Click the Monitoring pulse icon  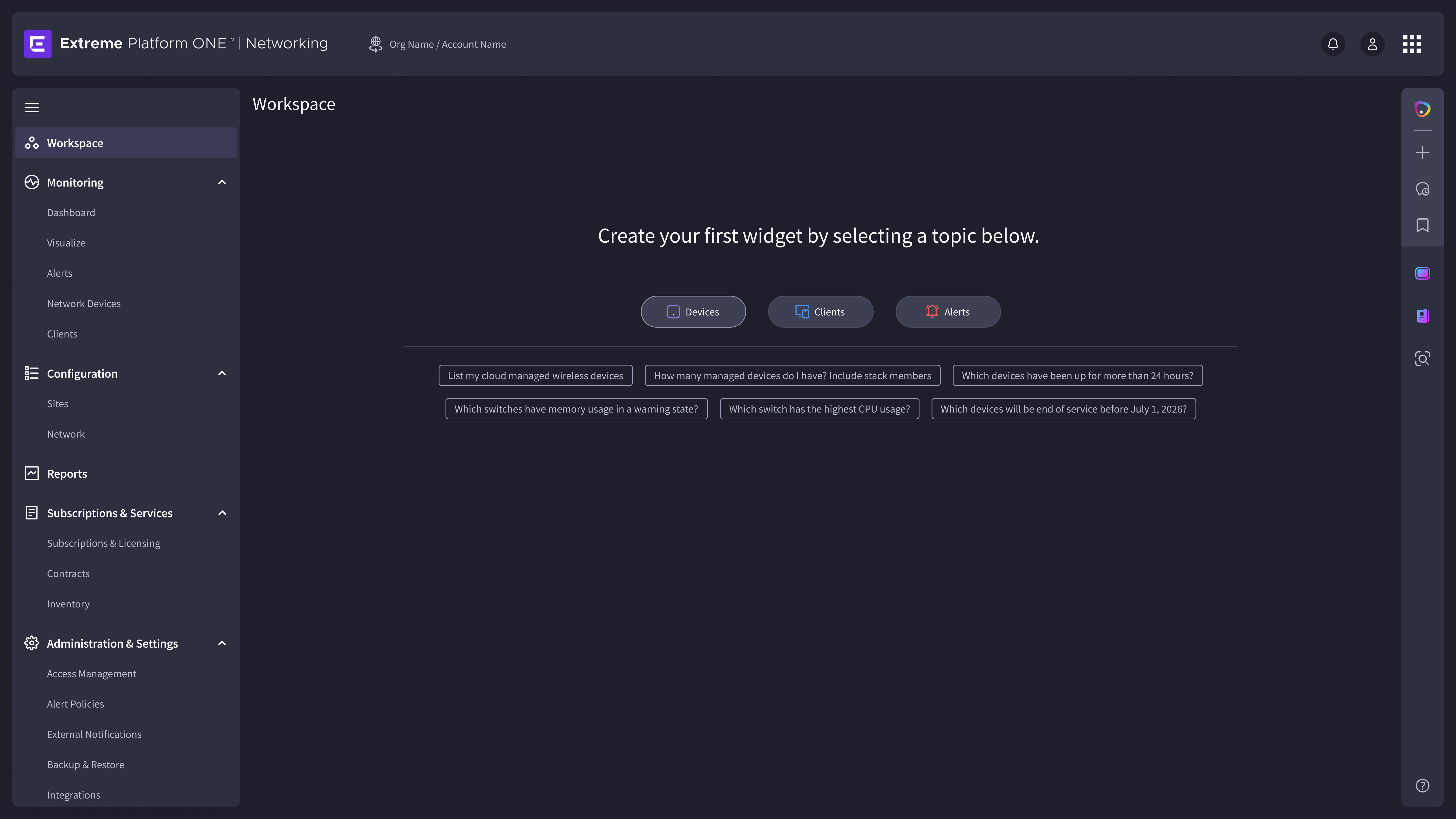coord(32,182)
